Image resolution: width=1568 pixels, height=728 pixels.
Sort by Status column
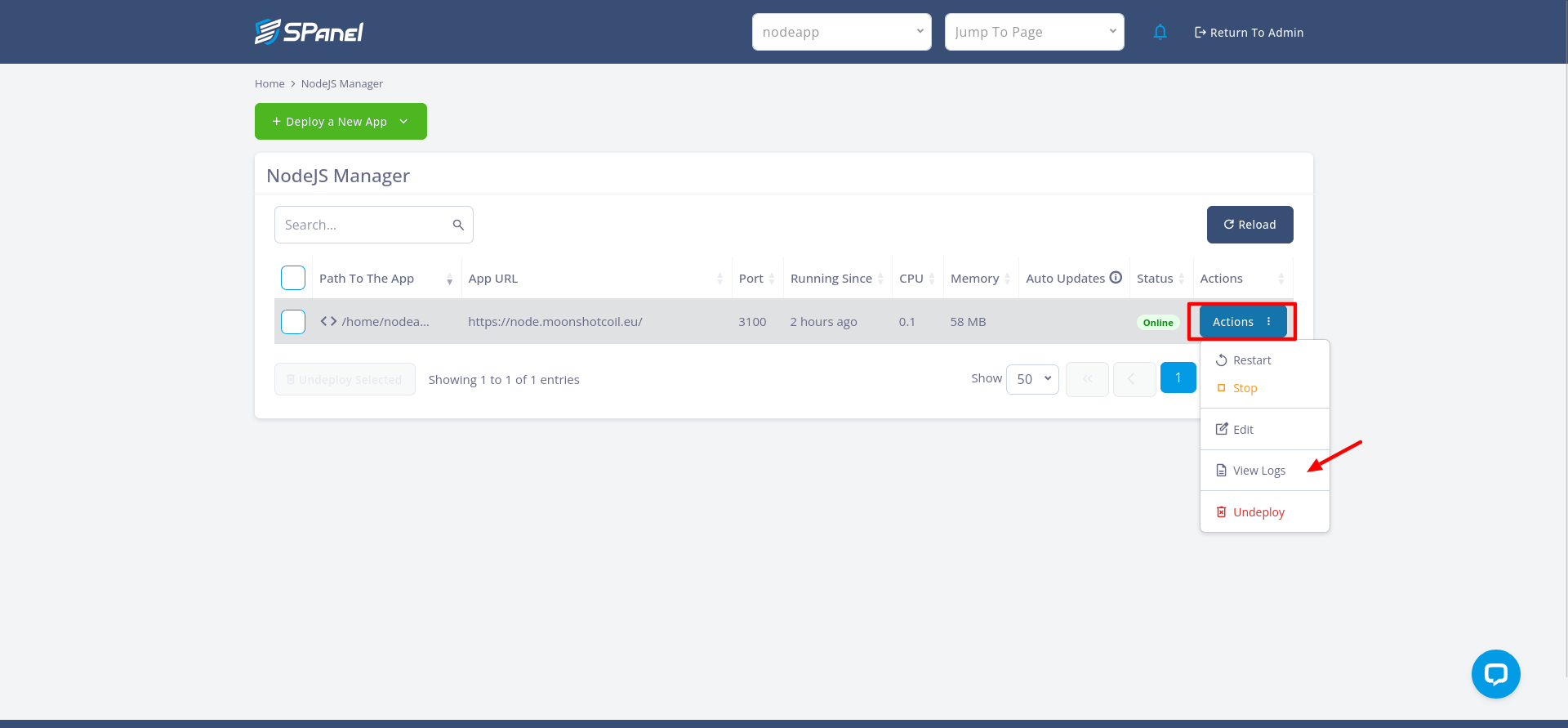(x=1161, y=279)
